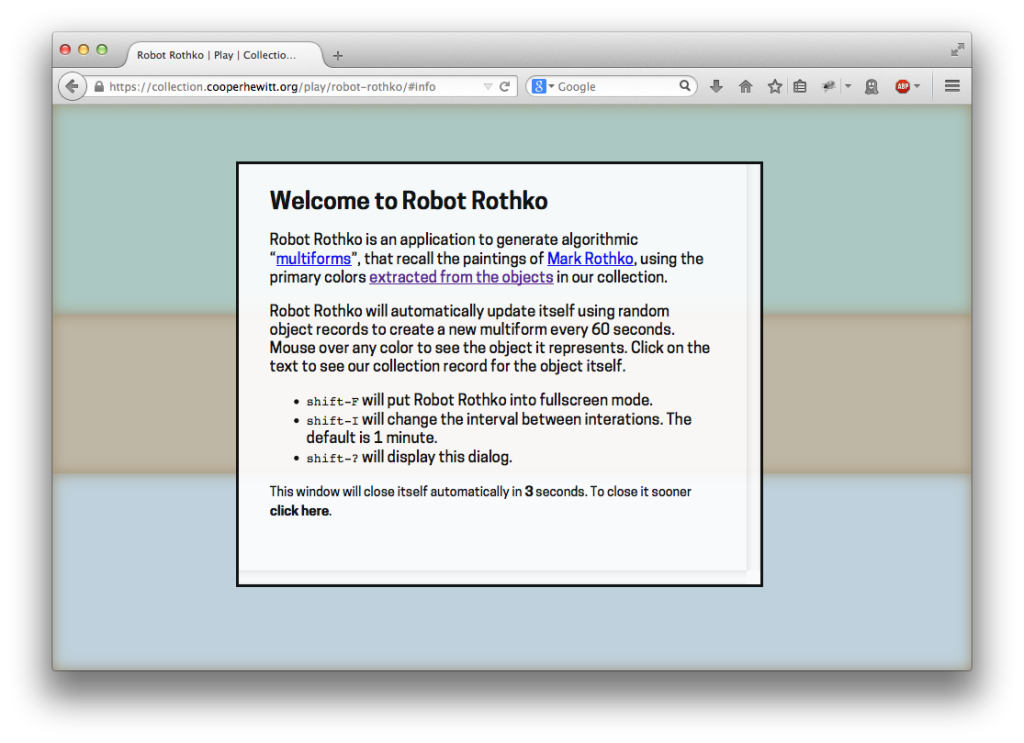
Task: Minimize the browser with the yellow button
Action: pos(84,50)
